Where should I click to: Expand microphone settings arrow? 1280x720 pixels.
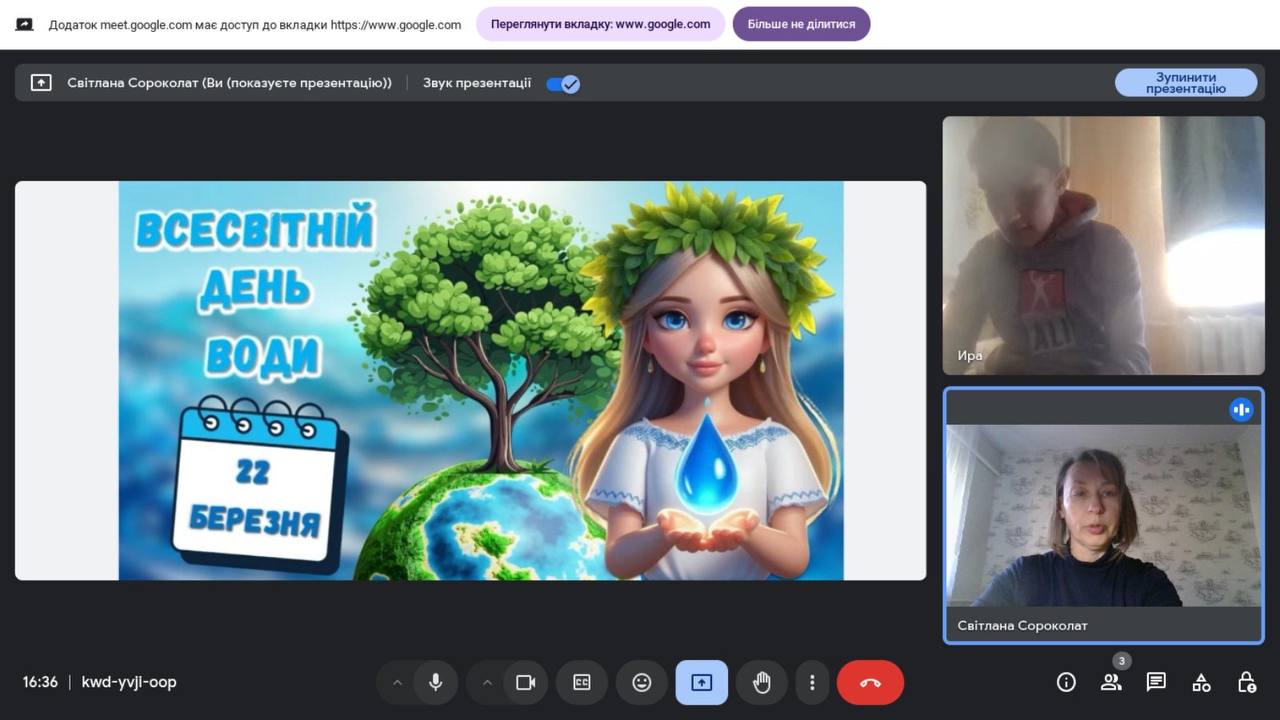pyautogui.click(x=397, y=682)
